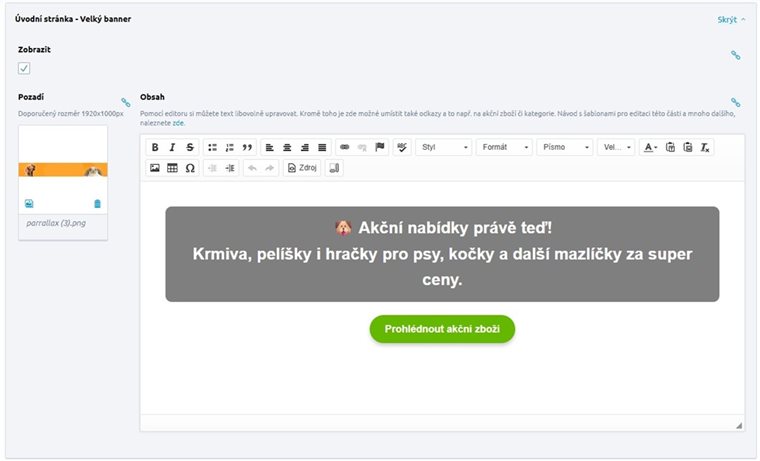
Task: Insert a link with the link icon
Action: point(345,148)
